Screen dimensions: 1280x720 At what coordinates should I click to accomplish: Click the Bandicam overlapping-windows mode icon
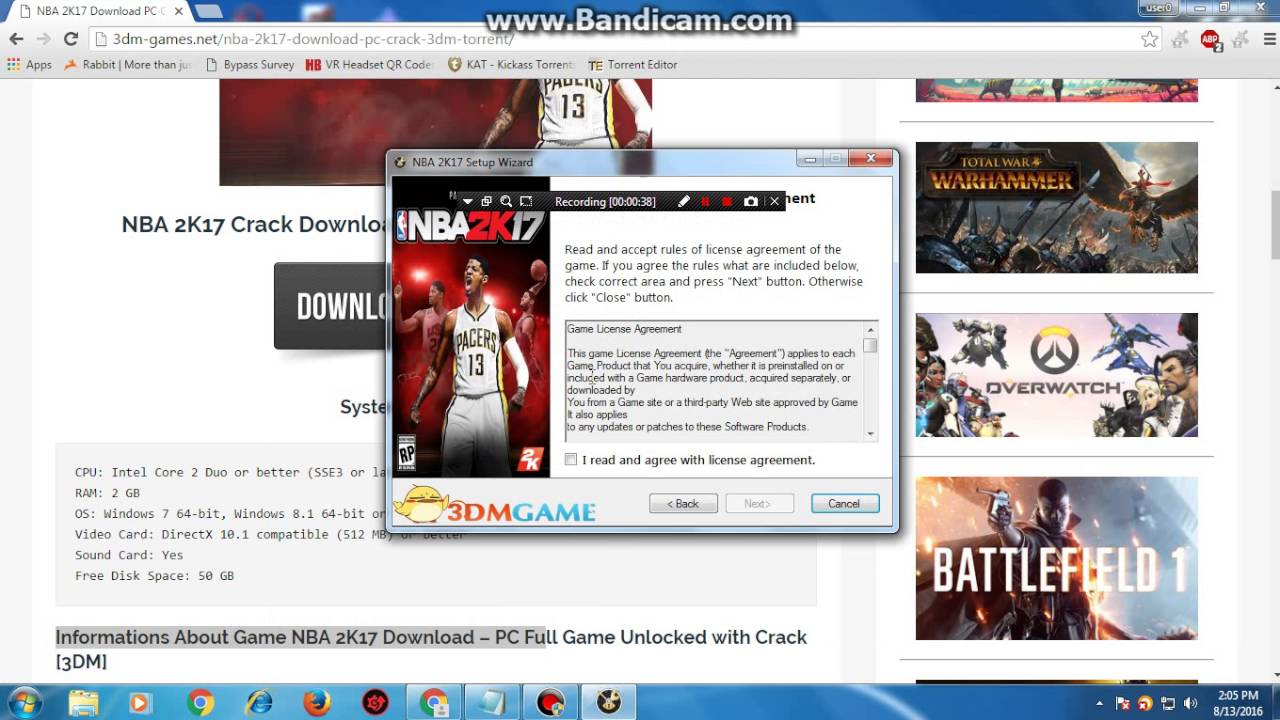(487, 202)
